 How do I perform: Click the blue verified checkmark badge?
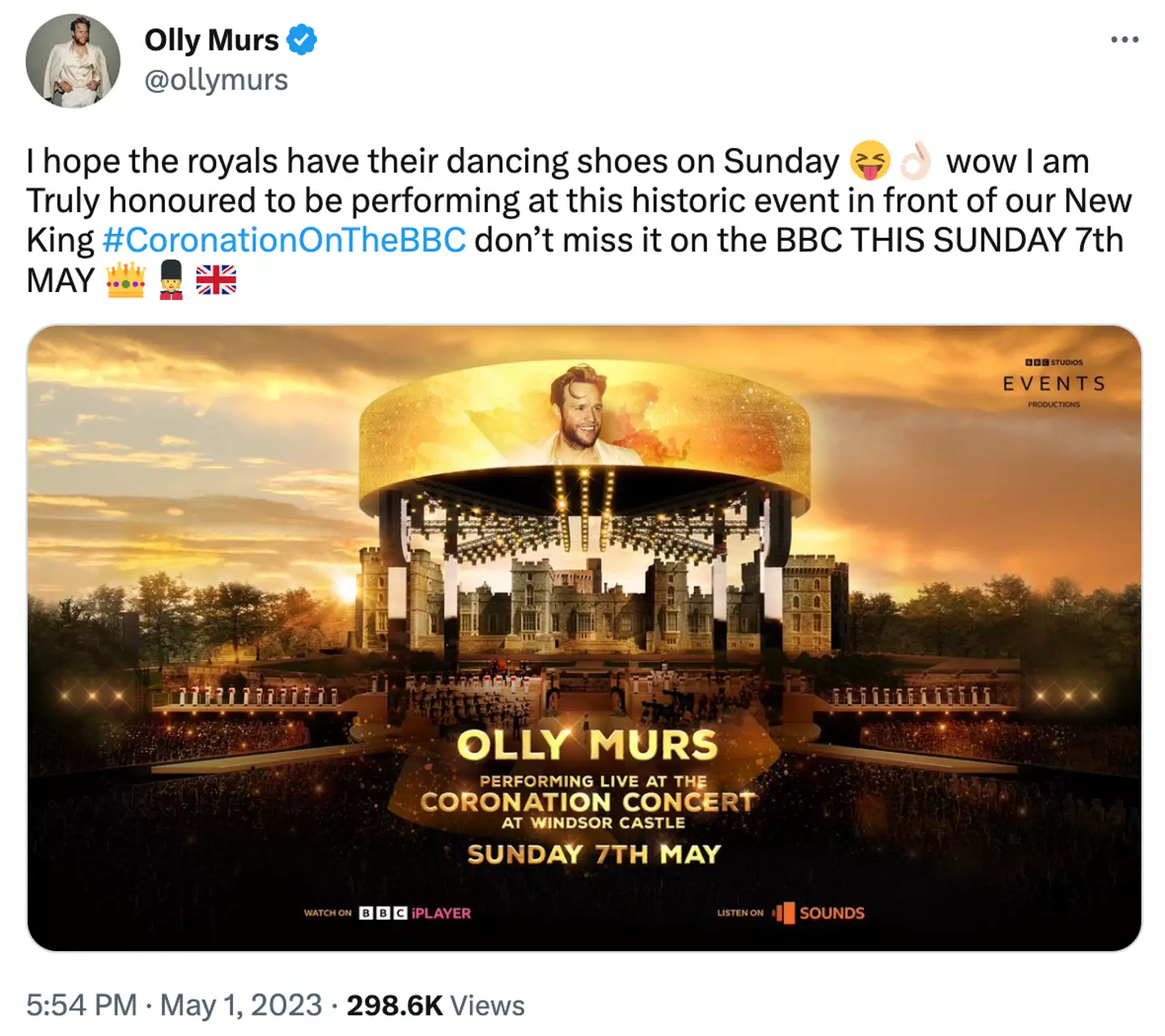click(302, 40)
